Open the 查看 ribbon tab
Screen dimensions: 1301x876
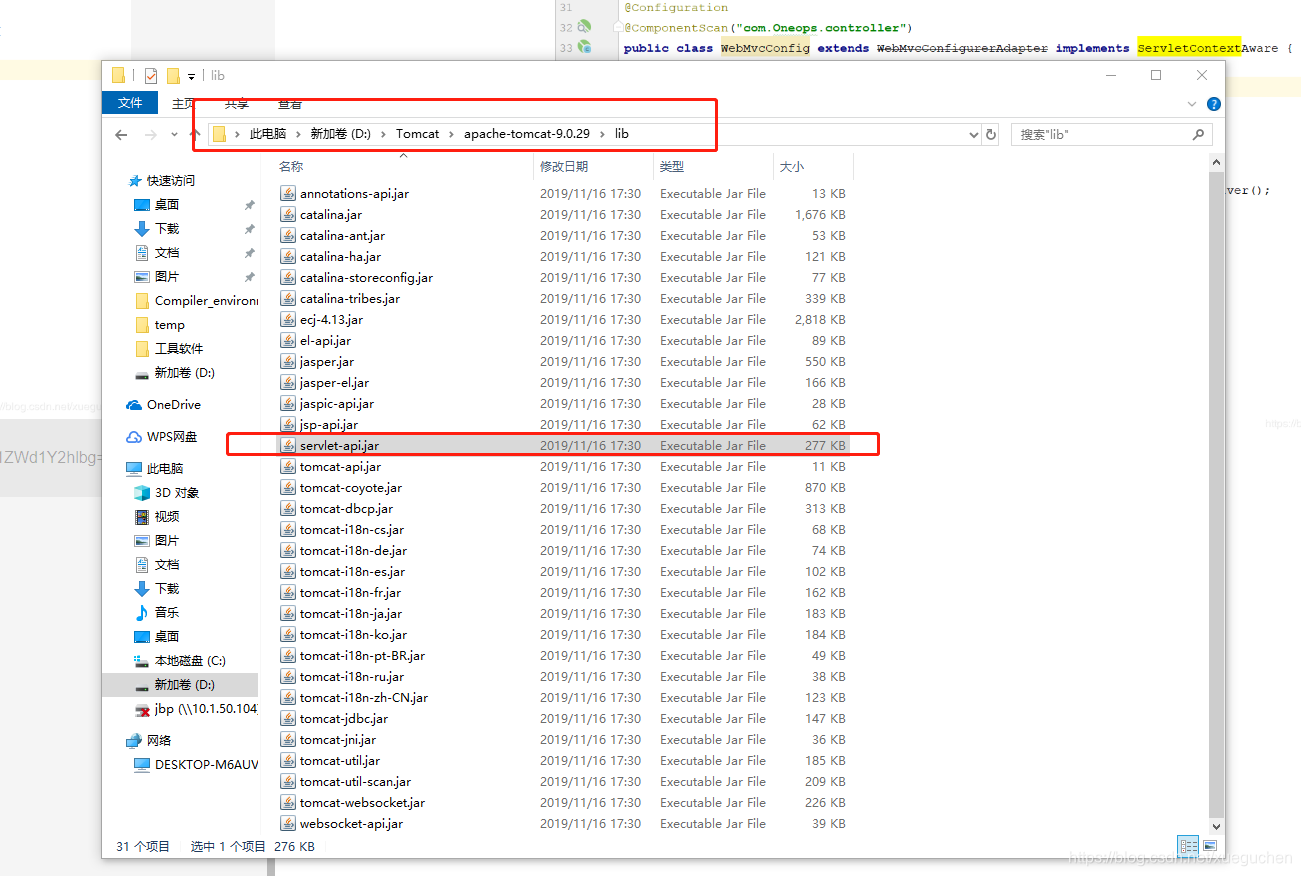290,104
